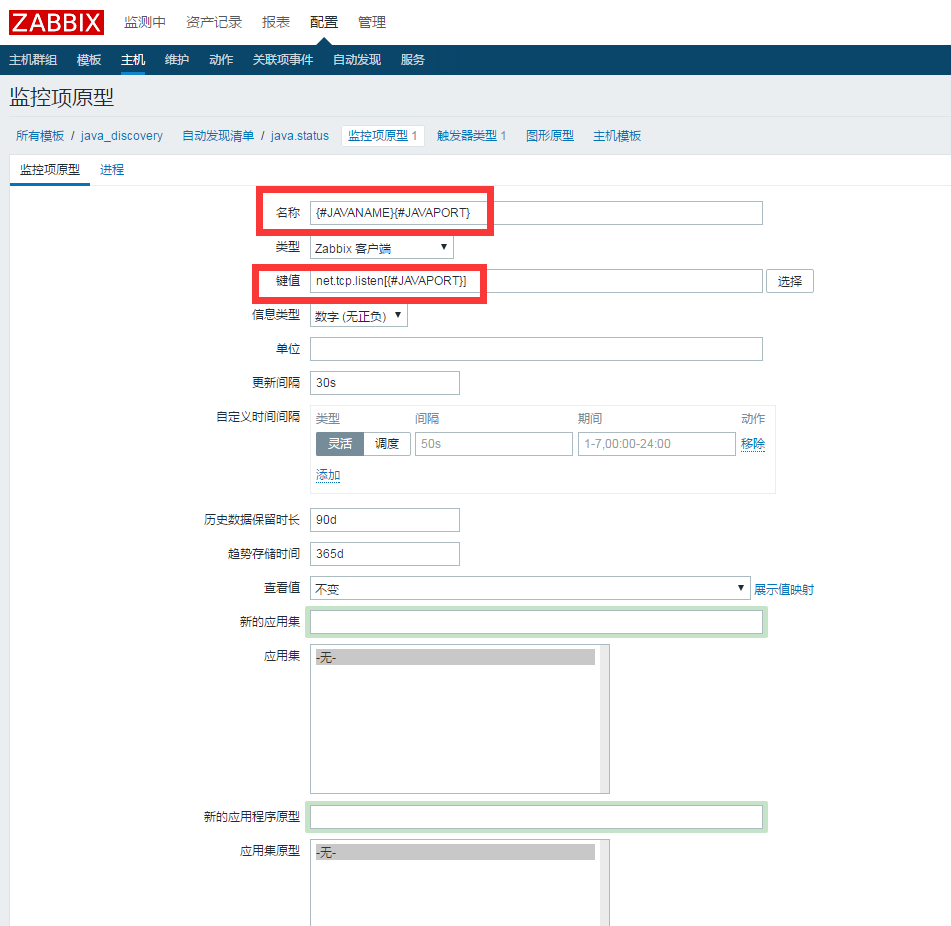Open the 管理 top menu
Screen dimensions: 951x926
click(x=372, y=22)
